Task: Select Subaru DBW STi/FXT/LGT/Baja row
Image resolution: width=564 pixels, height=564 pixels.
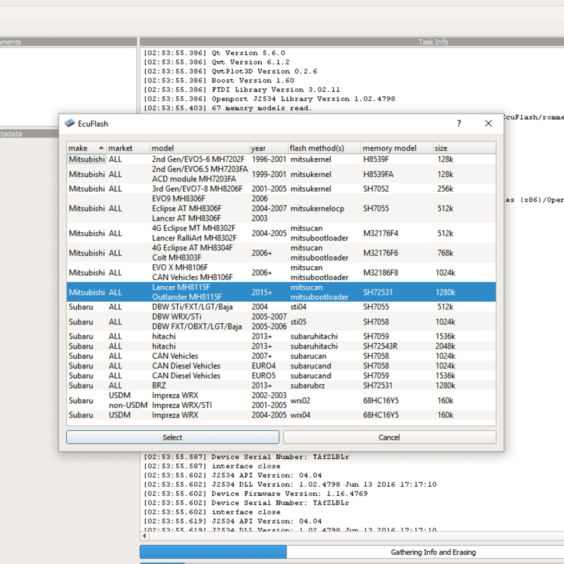Action: [281, 307]
